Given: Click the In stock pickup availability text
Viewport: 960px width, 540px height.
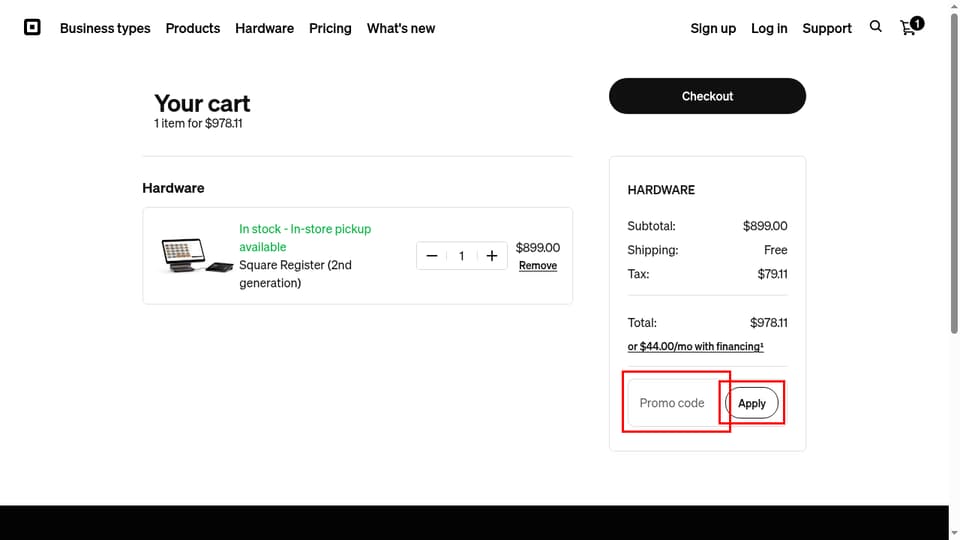Looking at the screenshot, I should 305,238.
